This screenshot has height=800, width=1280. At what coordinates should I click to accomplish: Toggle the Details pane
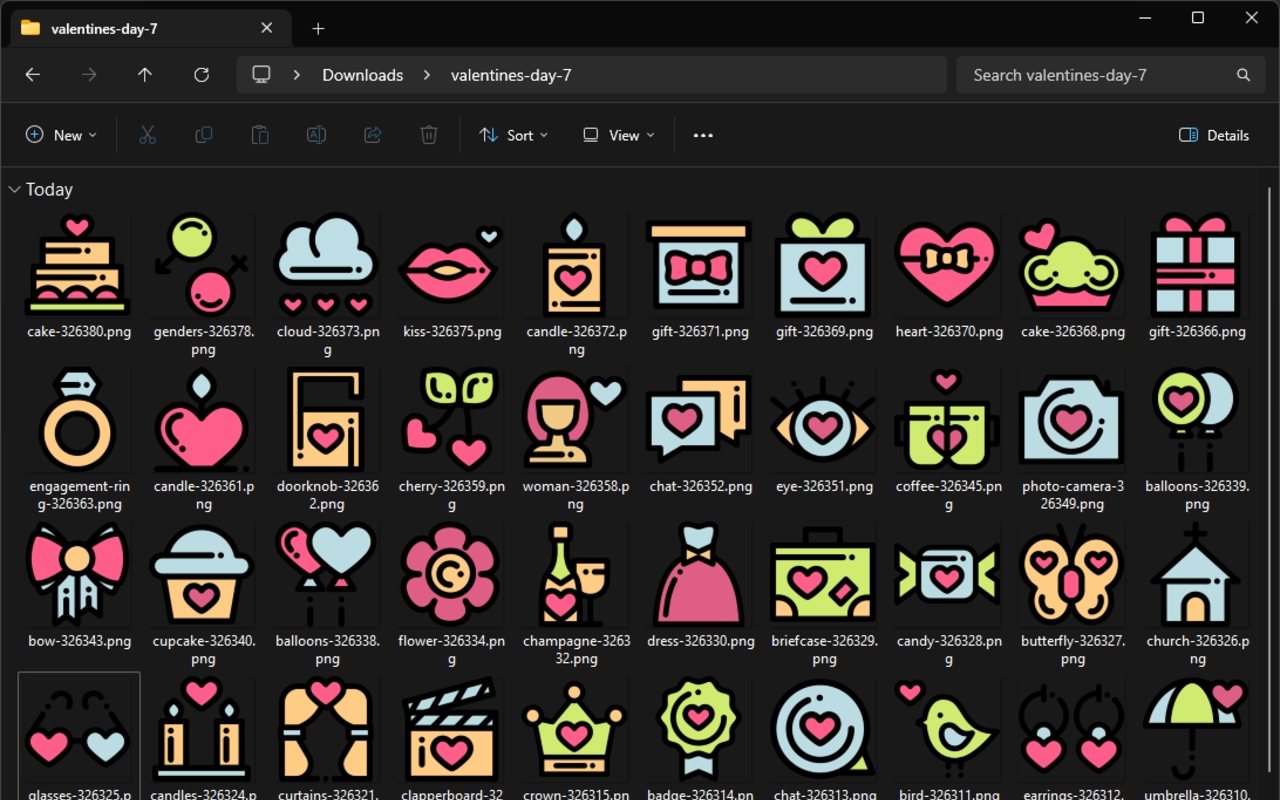pyautogui.click(x=1213, y=134)
